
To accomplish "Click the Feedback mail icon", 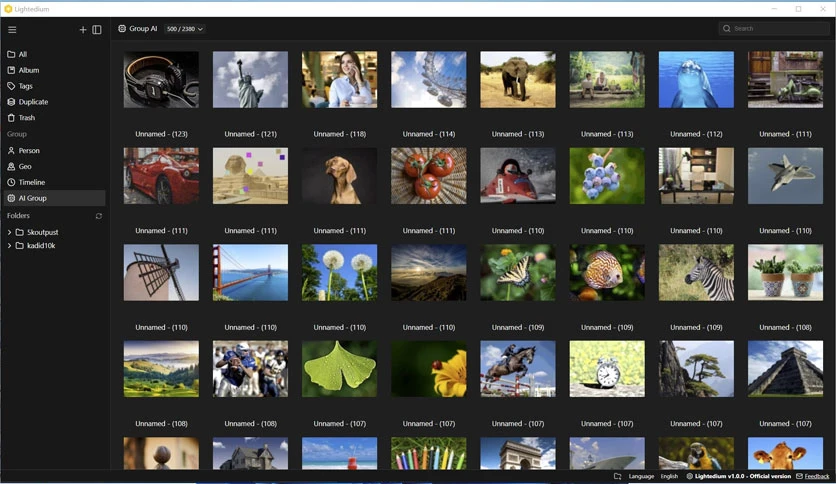I will coord(799,477).
